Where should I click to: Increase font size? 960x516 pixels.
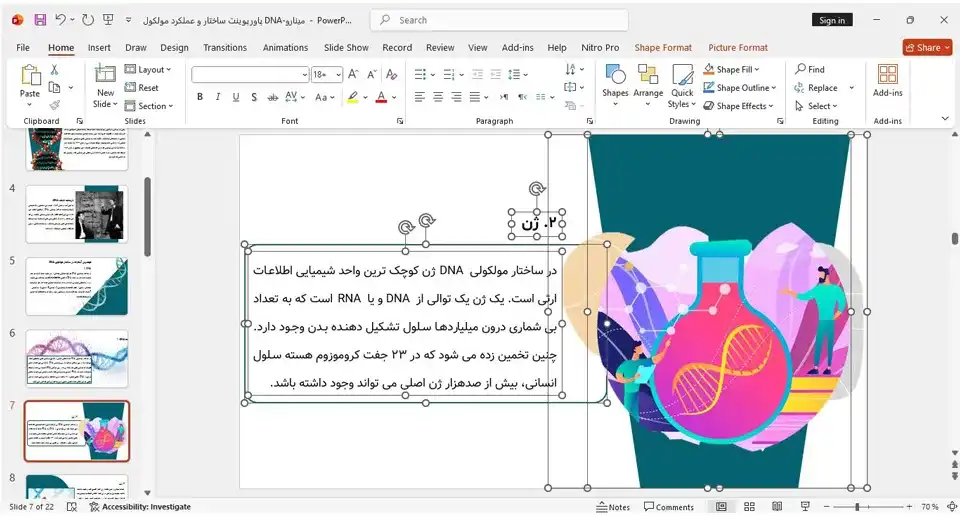(353, 75)
